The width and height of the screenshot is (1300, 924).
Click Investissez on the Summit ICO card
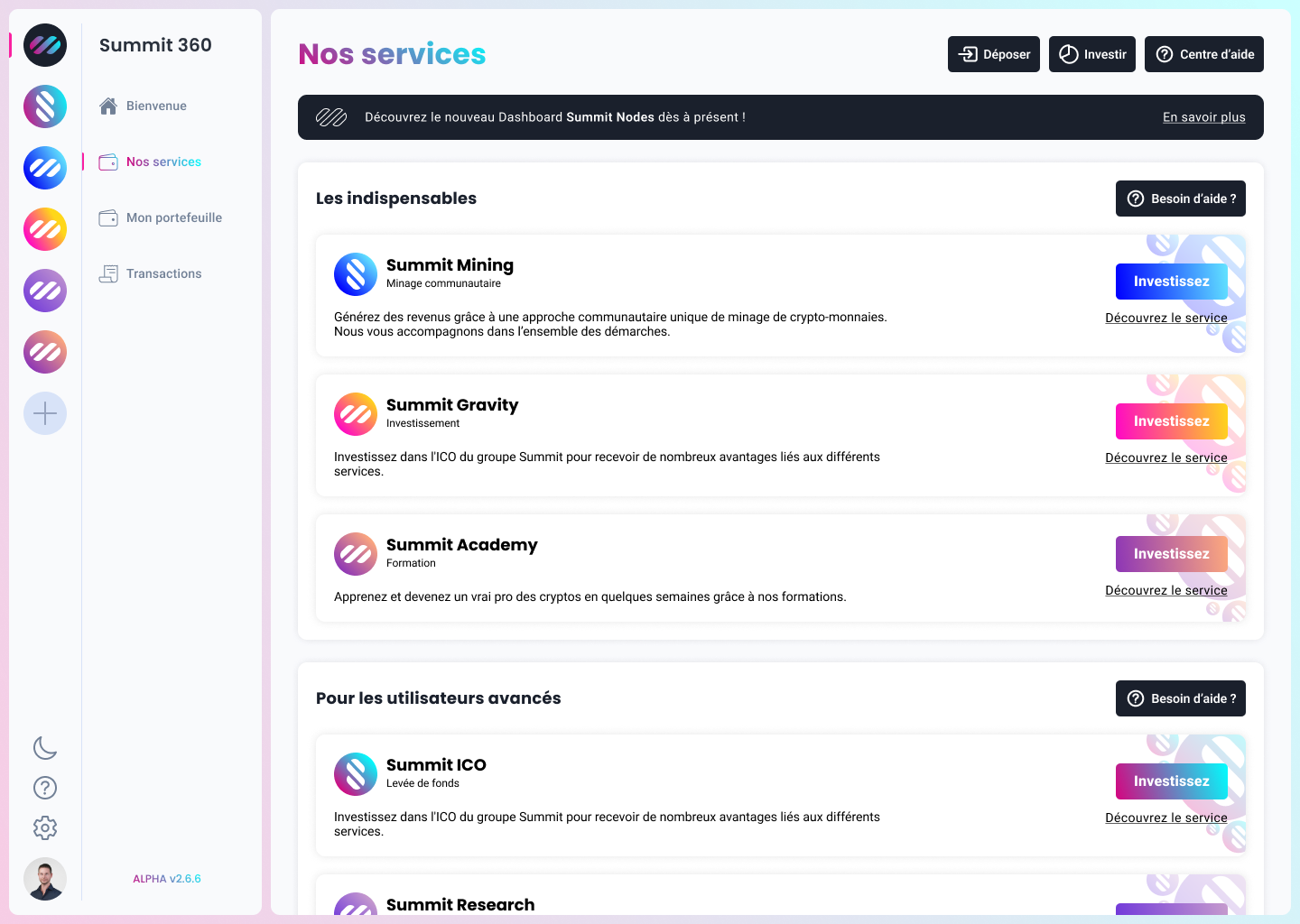coord(1172,781)
